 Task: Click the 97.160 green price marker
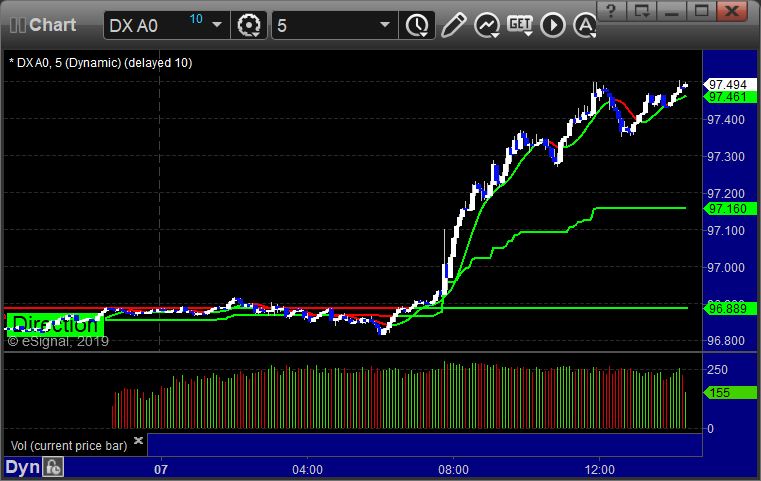724,209
